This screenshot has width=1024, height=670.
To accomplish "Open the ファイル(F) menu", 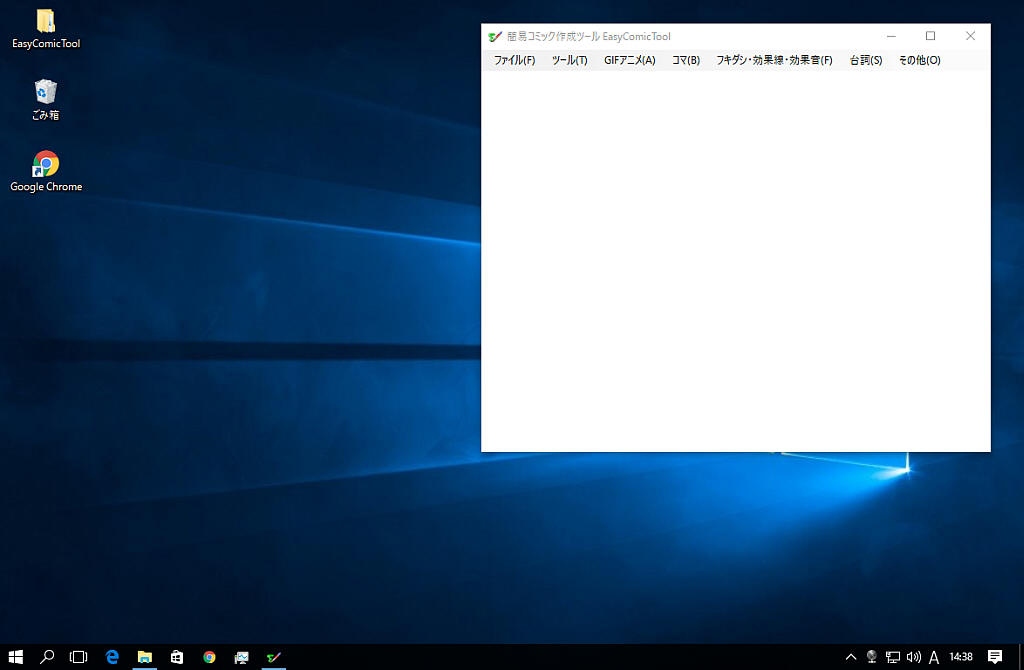I will (514, 60).
